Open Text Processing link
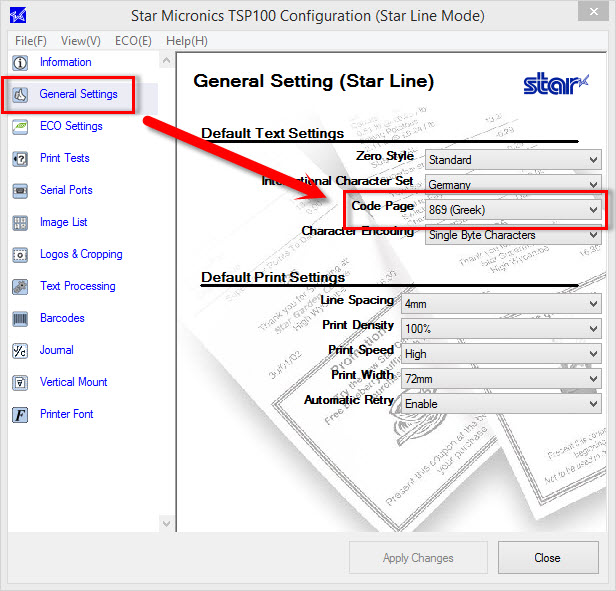 point(78,286)
